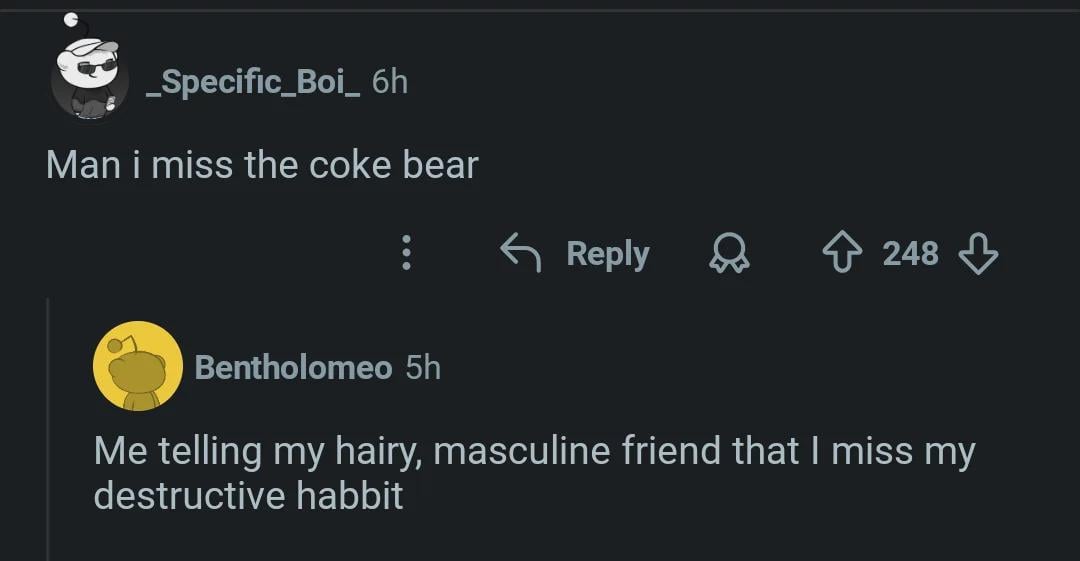
Task: Click the reply arrow icon
Action: click(520, 254)
